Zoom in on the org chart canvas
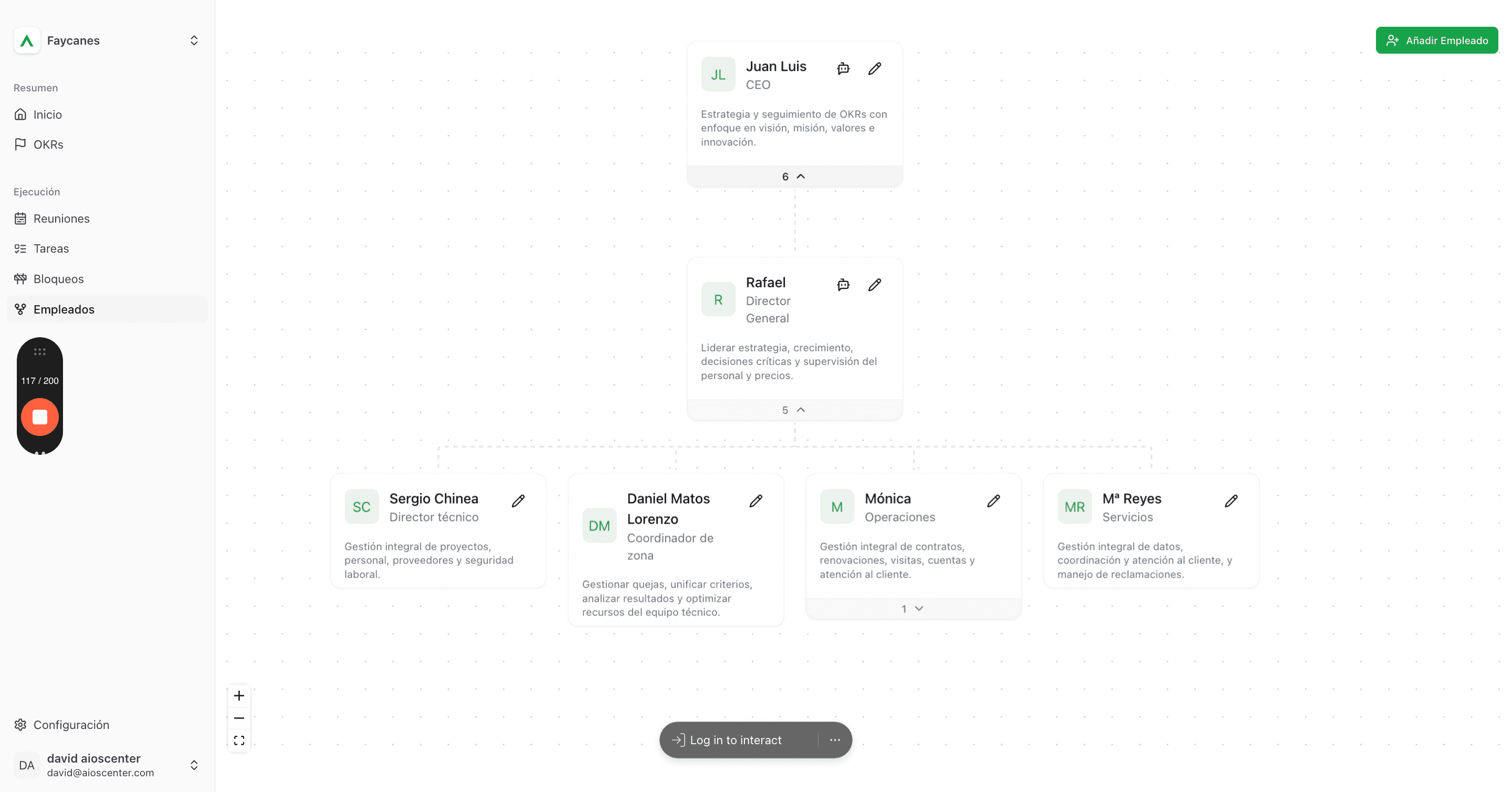Viewport: 1512px width, 792px height. pos(239,696)
